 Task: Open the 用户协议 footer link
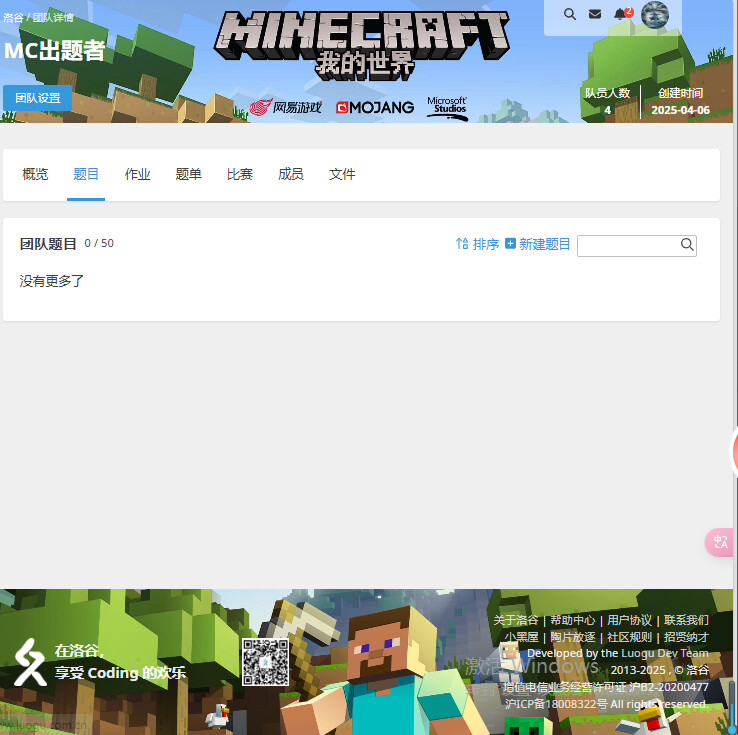point(629,620)
